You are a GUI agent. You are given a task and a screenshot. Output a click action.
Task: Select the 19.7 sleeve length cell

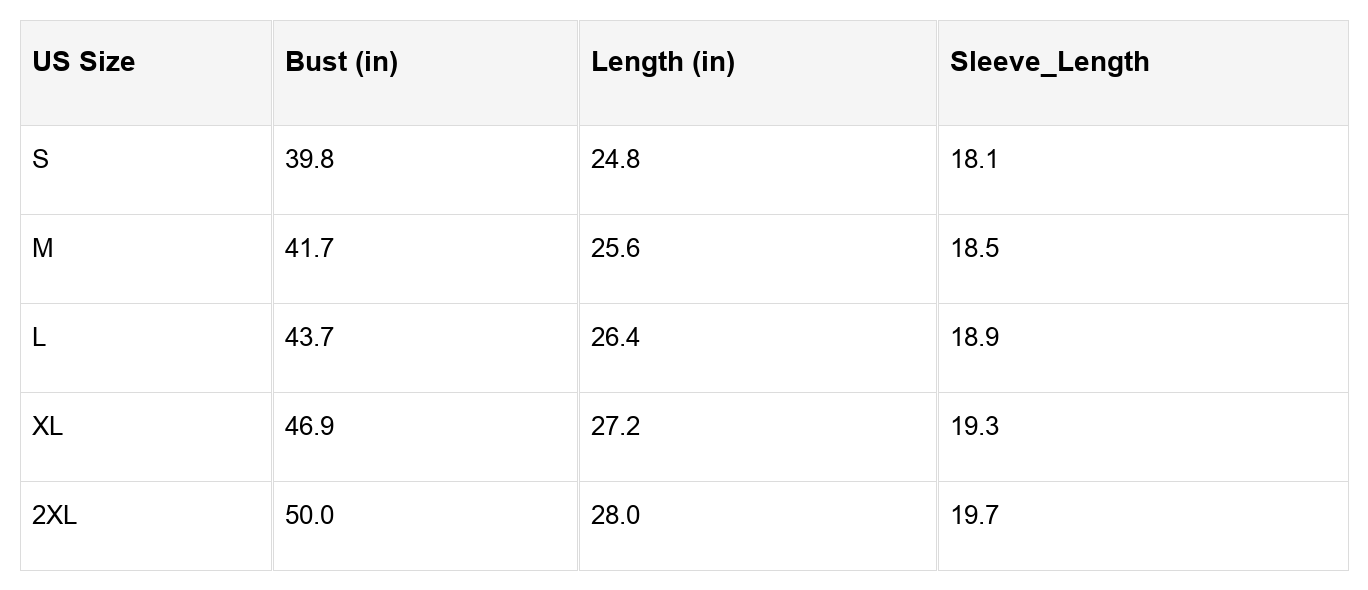[x=974, y=516]
